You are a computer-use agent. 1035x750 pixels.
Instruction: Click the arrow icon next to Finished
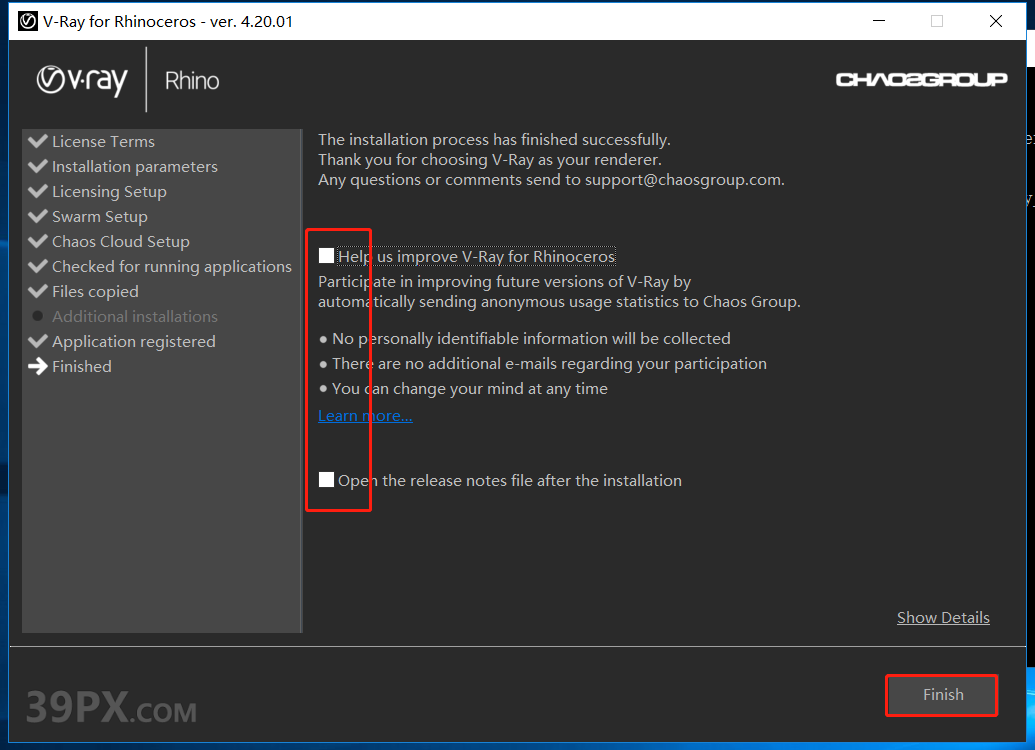pyautogui.click(x=38, y=366)
